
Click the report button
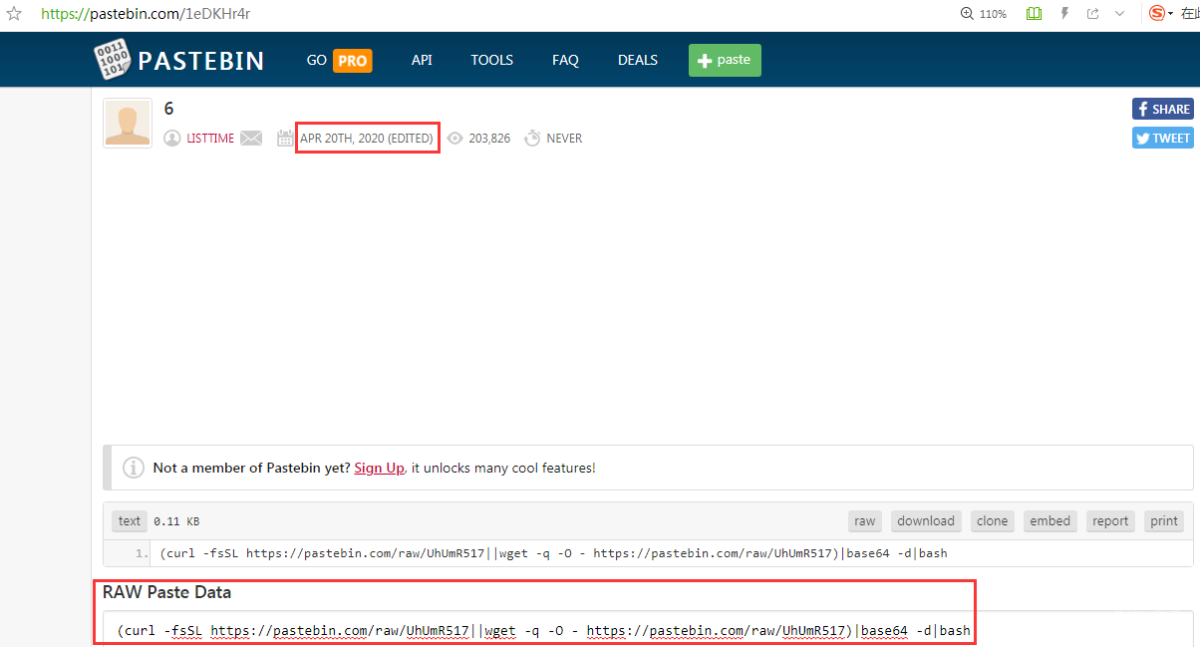1110,521
